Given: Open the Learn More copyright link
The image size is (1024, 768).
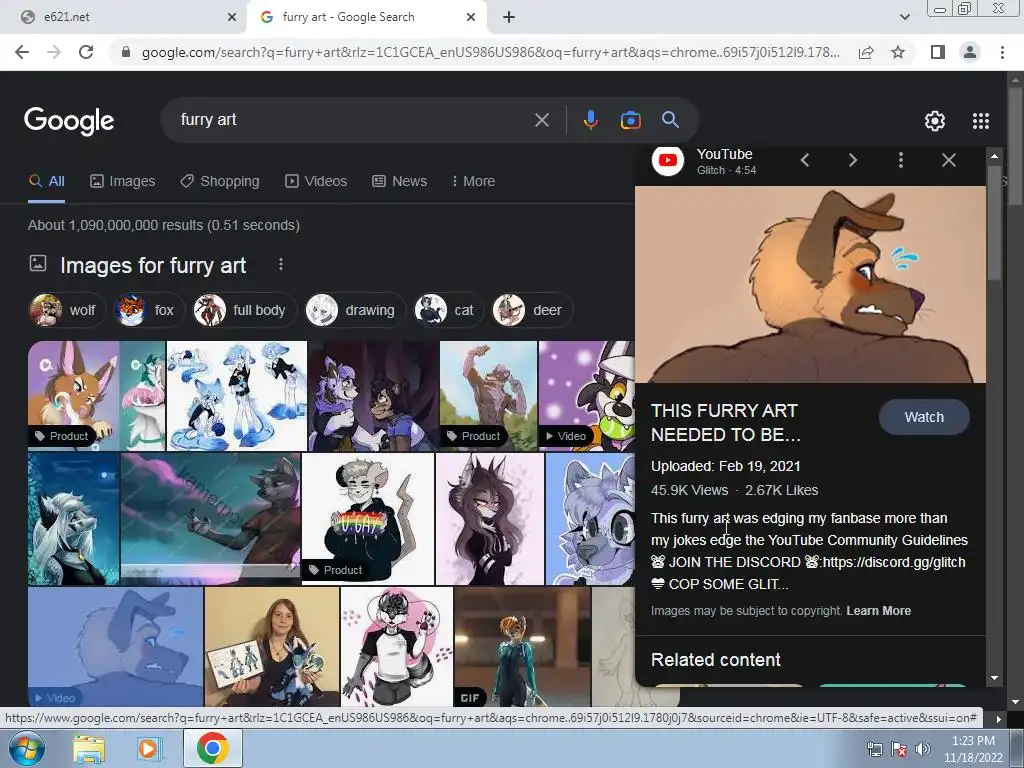Looking at the screenshot, I should point(878,611).
